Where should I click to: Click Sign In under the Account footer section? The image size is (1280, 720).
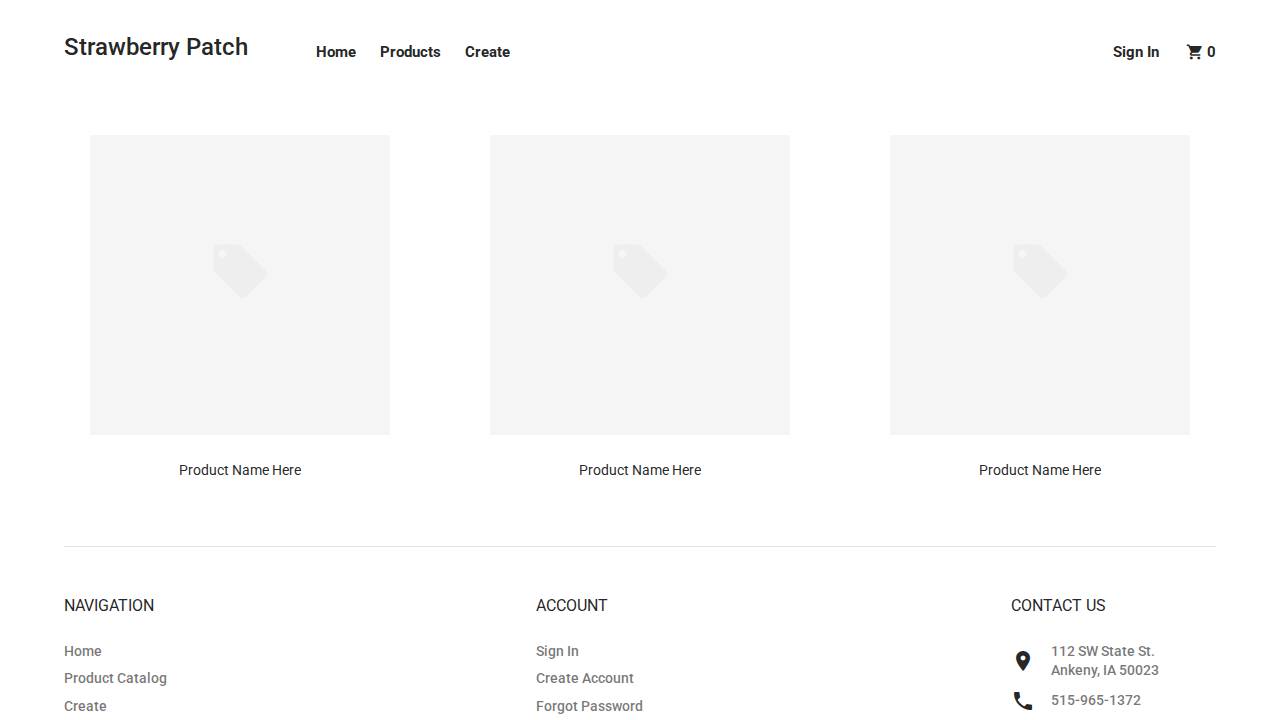coord(557,650)
